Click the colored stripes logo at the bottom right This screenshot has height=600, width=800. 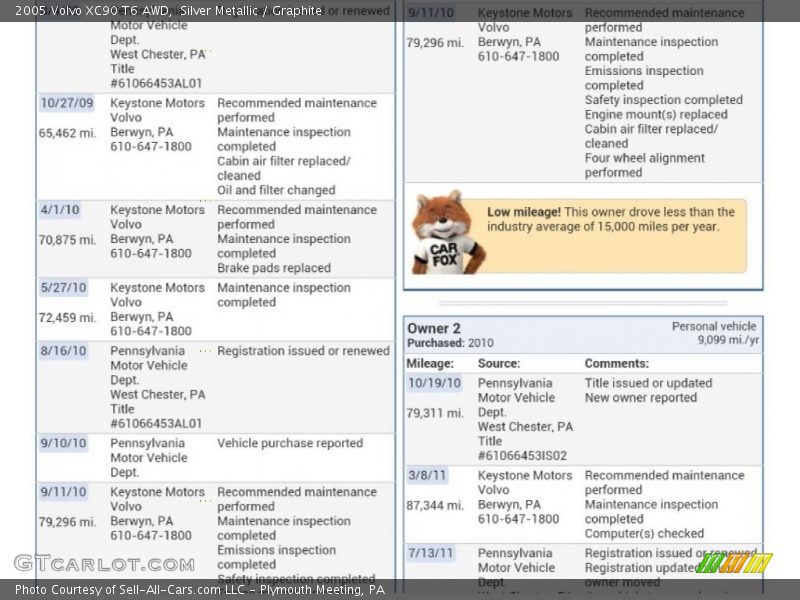734,563
